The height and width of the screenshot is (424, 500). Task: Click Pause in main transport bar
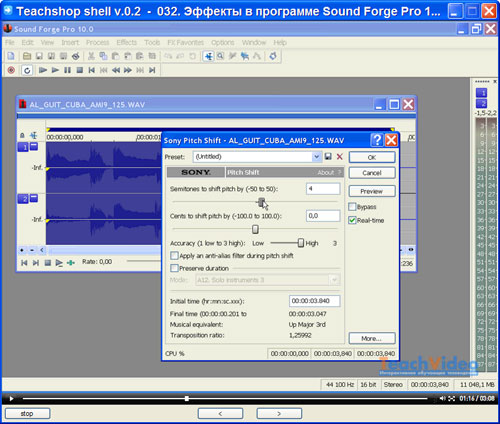coord(67,70)
